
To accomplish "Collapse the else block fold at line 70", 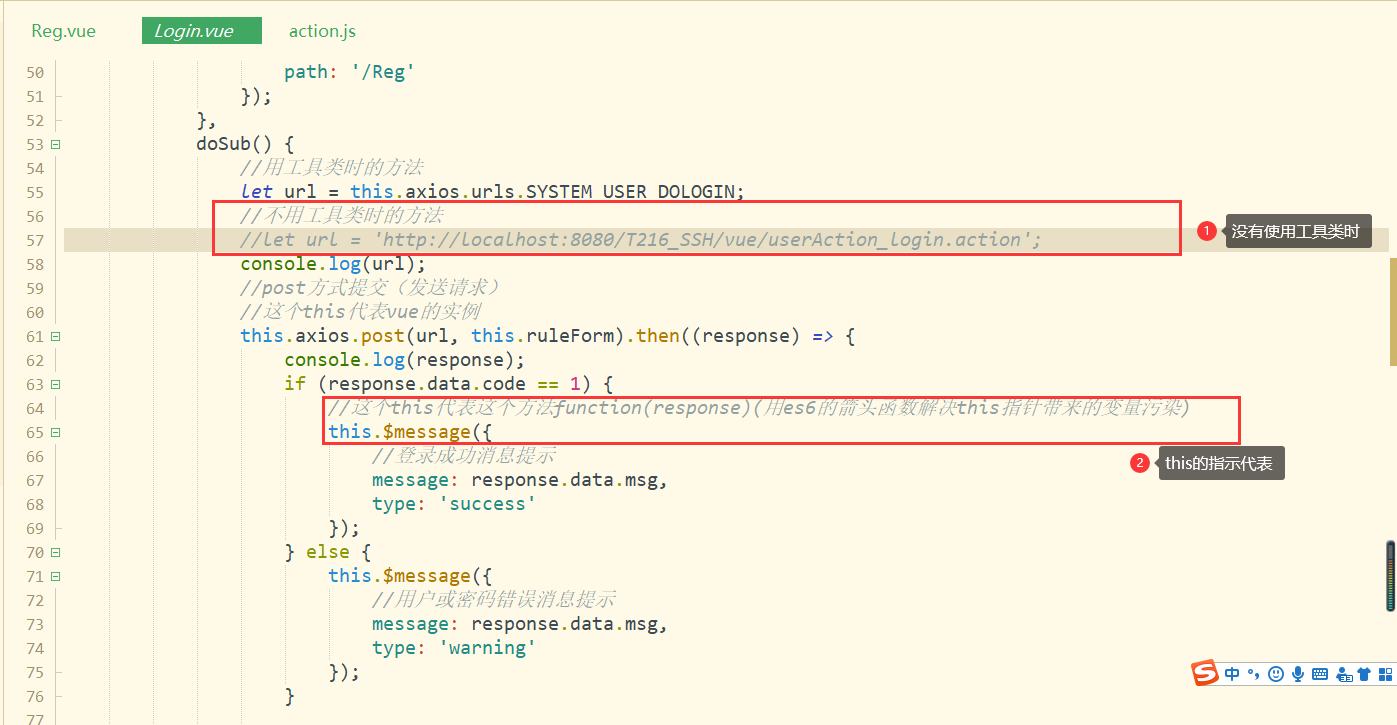I will tap(55, 552).
